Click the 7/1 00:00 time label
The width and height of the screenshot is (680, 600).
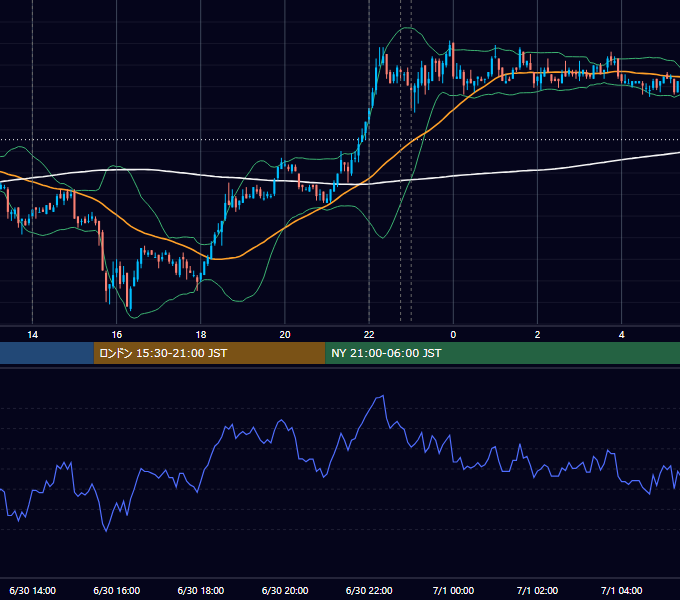click(453, 590)
